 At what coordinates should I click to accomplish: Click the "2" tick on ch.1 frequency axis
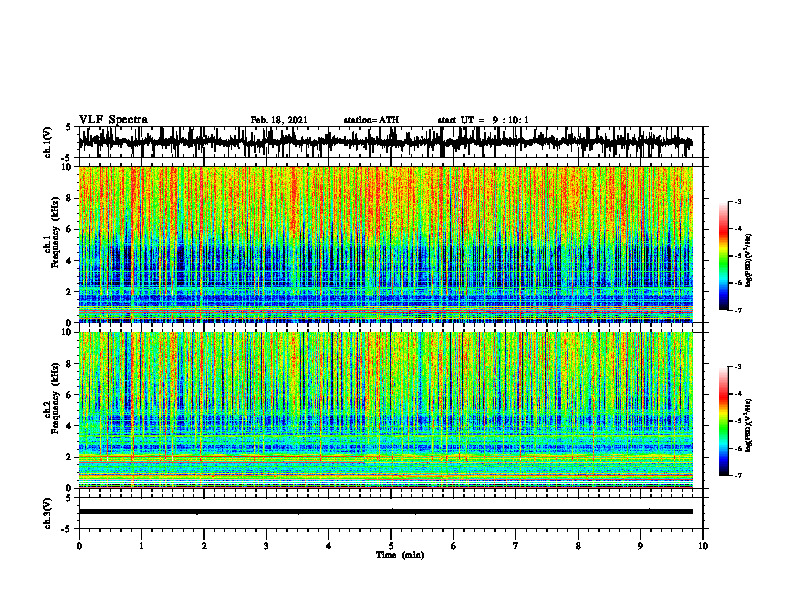tap(69, 291)
